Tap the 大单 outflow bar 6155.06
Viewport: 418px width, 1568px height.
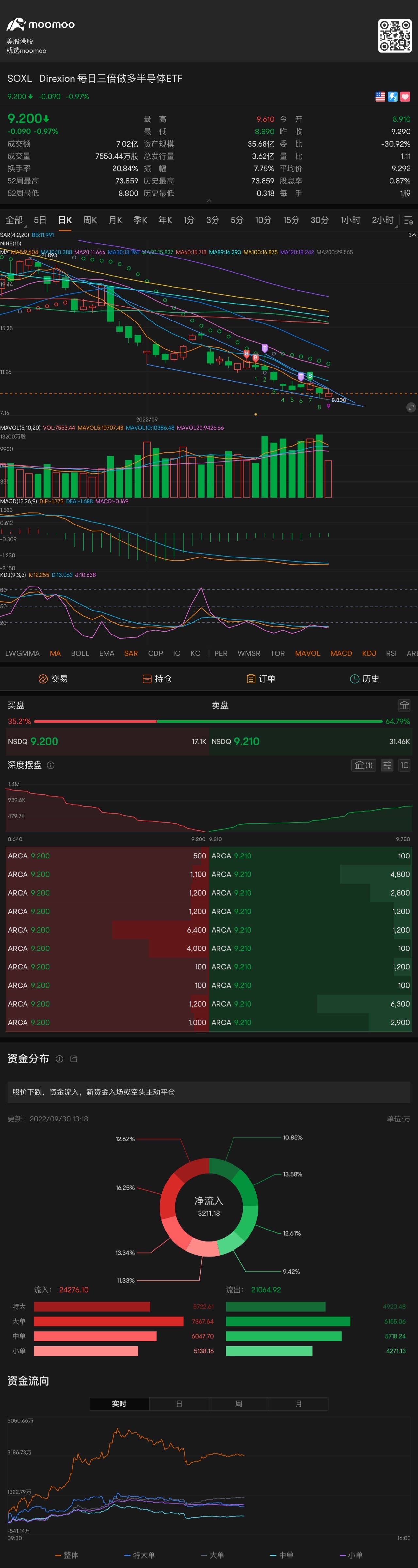(288, 1321)
